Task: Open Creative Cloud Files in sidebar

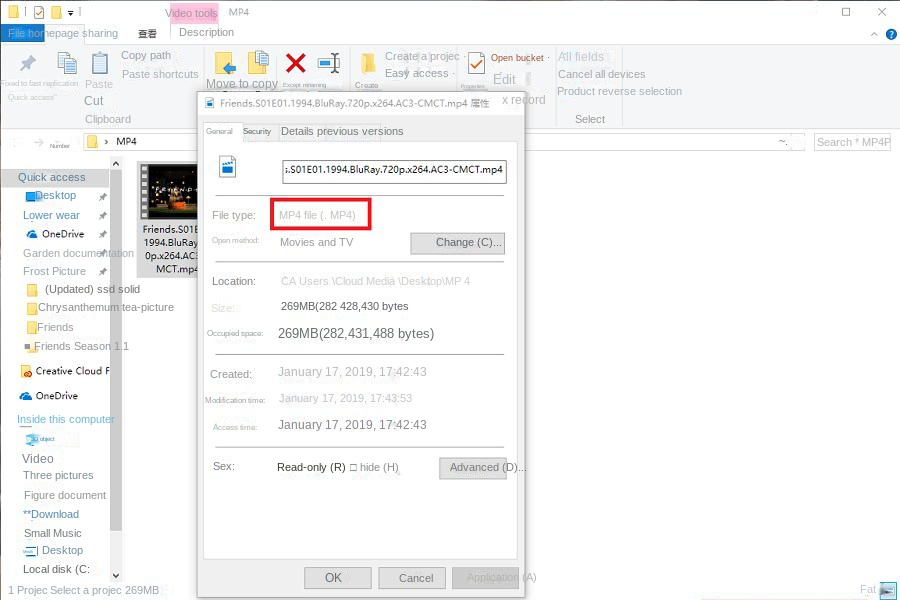Action: (65, 371)
